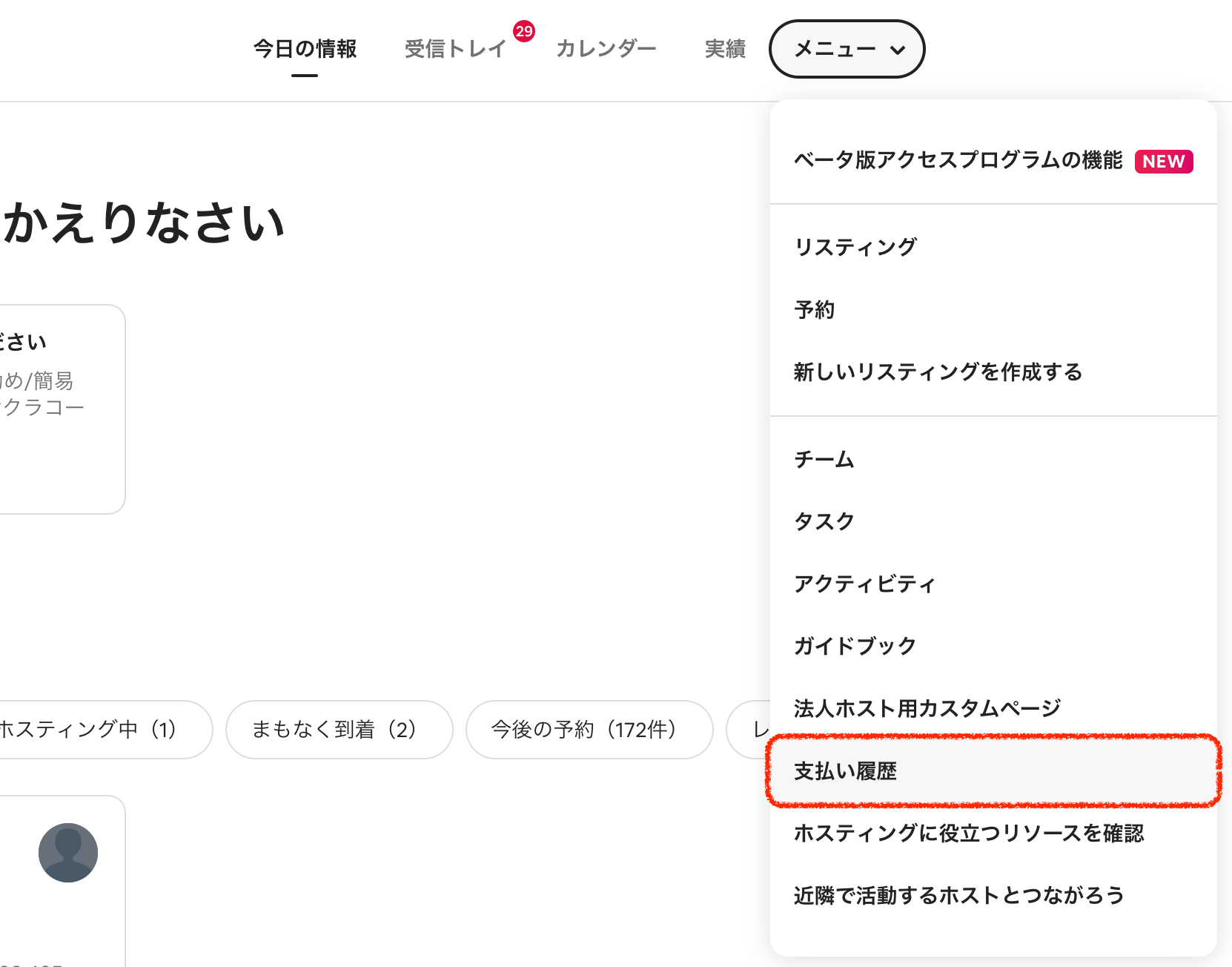Click the NEW badge label
Image resolution: width=1232 pixels, height=967 pixels.
coord(1163,162)
